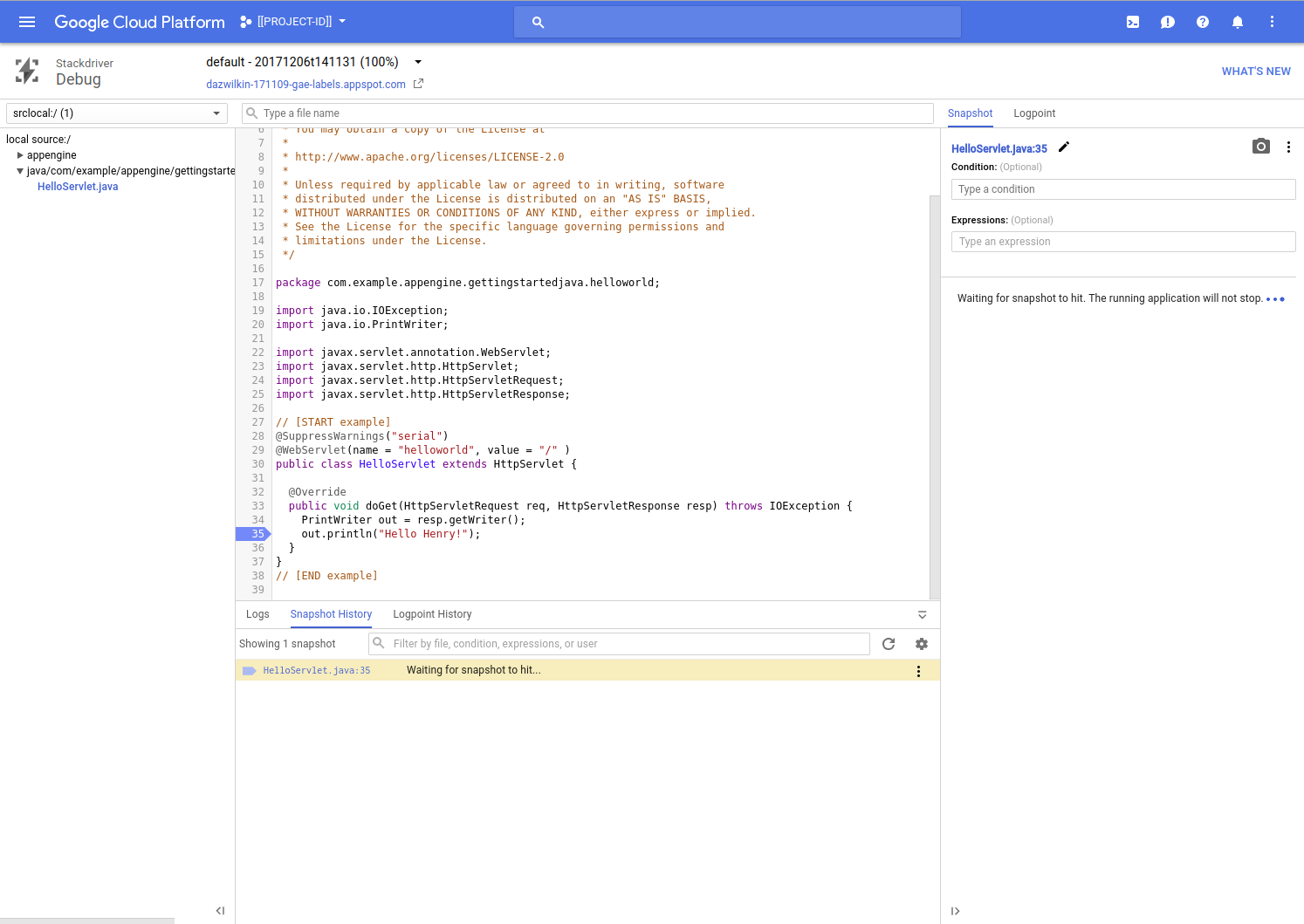
Task: Open snapshot history settings gear
Action: click(921, 644)
